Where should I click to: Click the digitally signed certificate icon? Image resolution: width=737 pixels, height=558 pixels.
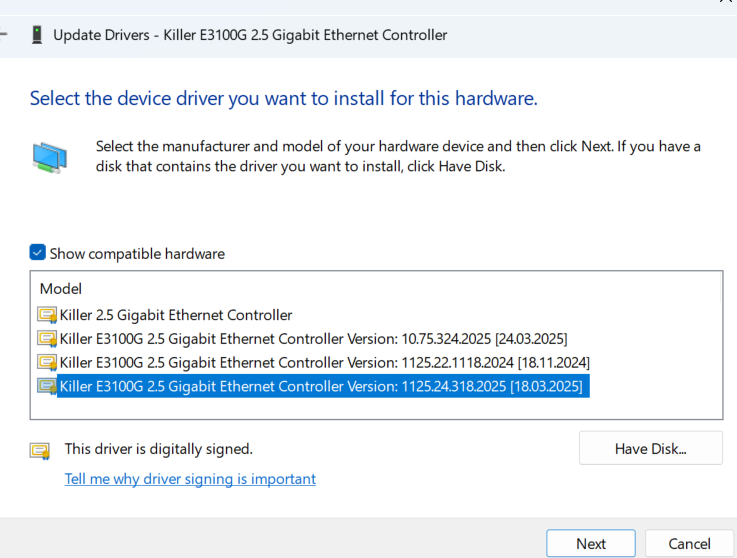click(40, 450)
